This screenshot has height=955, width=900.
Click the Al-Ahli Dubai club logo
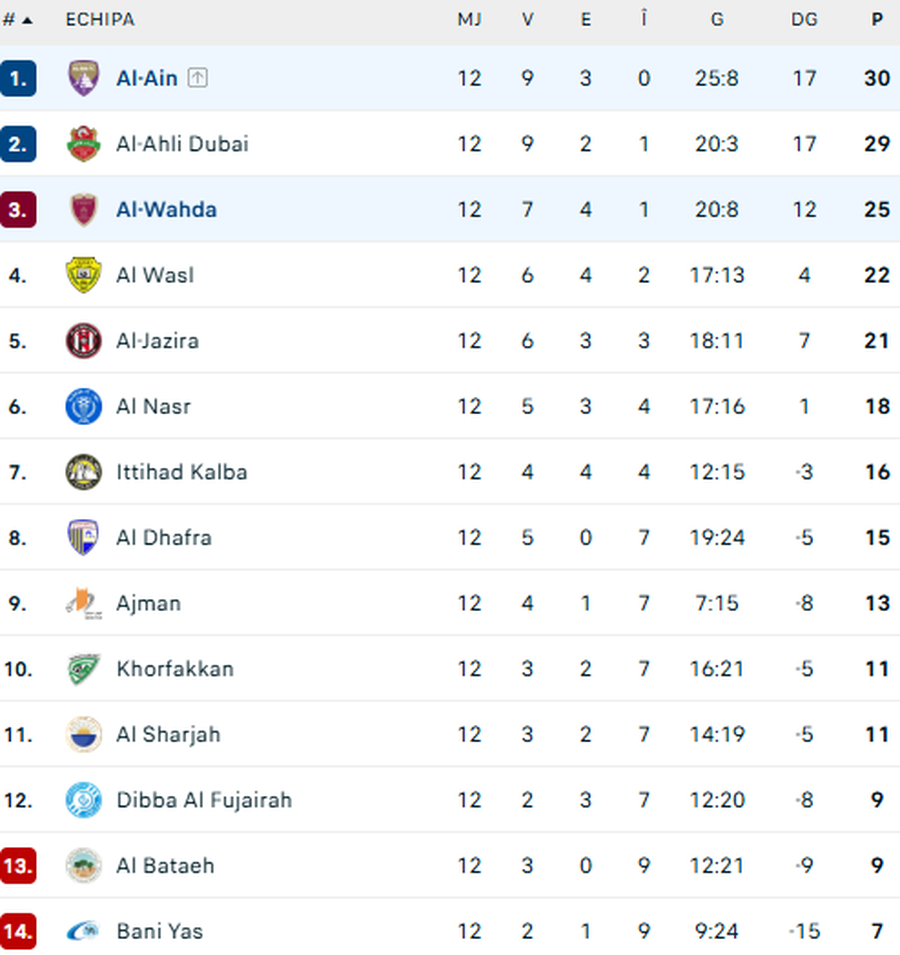click(x=83, y=144)
